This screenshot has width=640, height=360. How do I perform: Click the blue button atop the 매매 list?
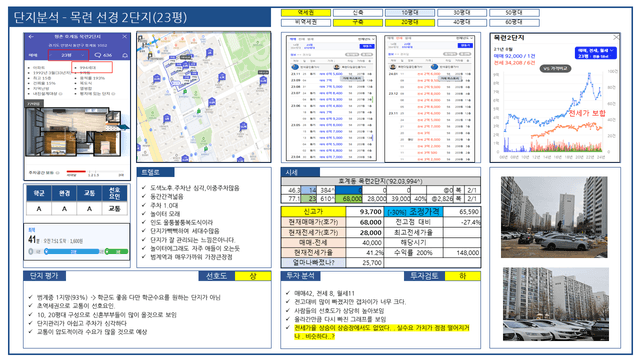(x=366, y=46)
